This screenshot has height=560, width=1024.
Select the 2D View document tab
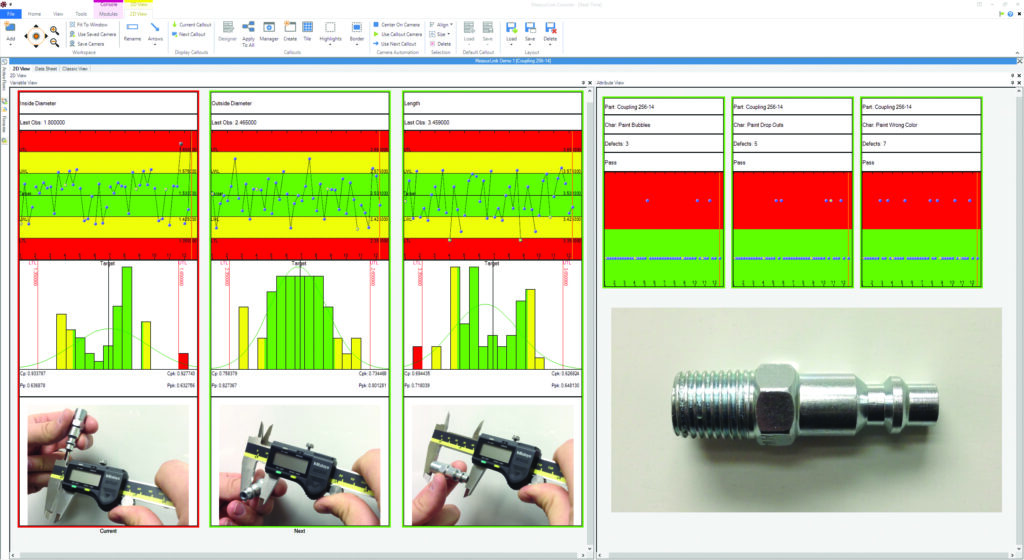21,69
